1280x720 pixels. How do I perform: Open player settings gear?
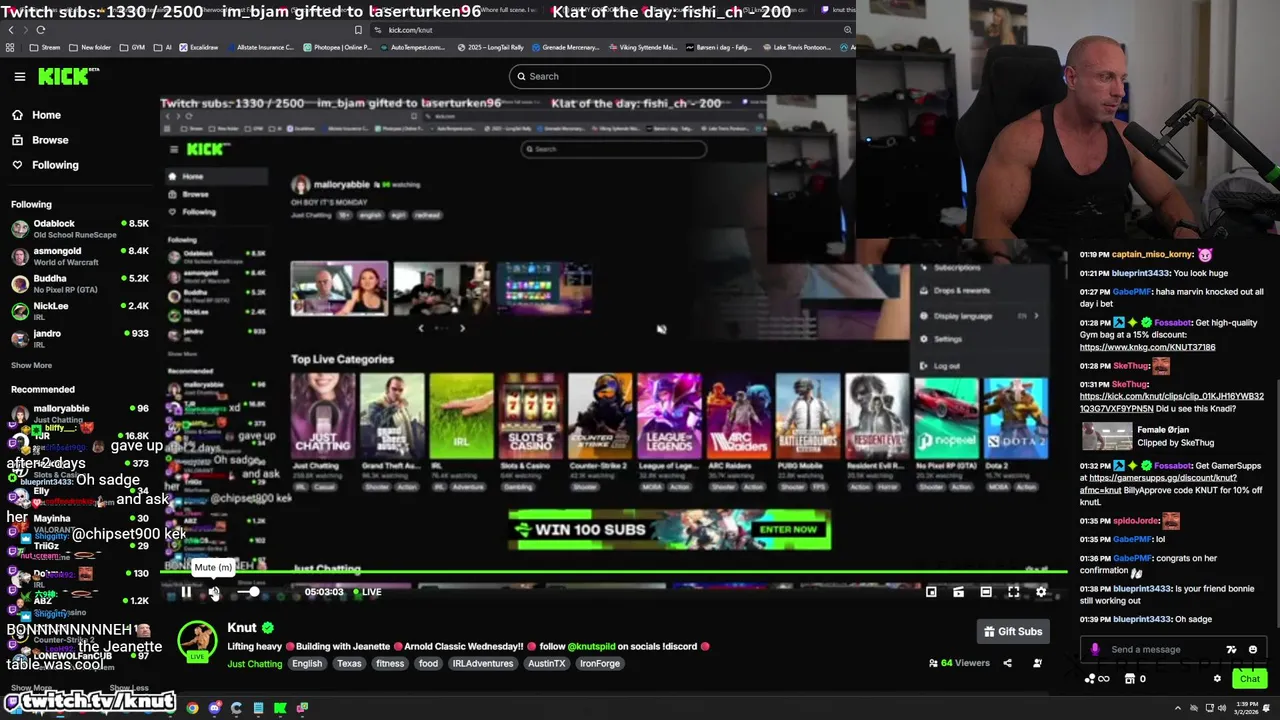1041,592
